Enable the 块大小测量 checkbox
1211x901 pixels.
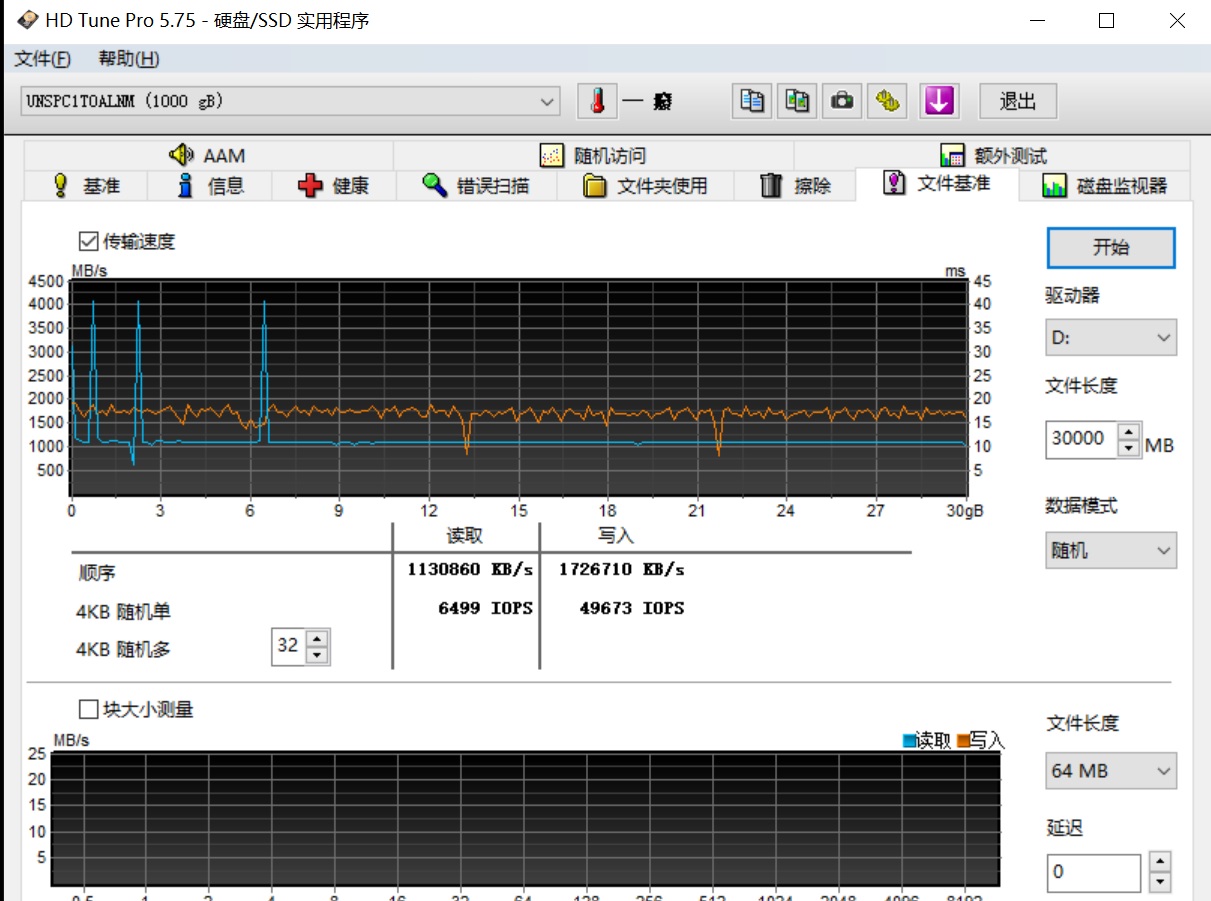88,709
